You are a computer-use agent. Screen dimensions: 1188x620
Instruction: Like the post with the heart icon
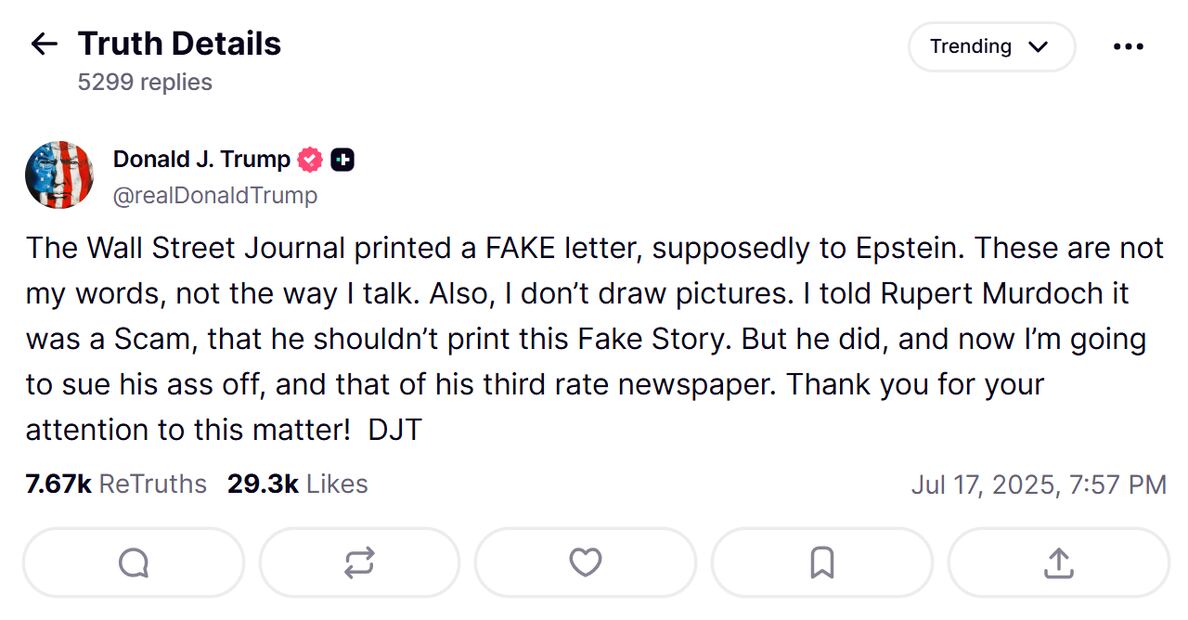(585, 563)
